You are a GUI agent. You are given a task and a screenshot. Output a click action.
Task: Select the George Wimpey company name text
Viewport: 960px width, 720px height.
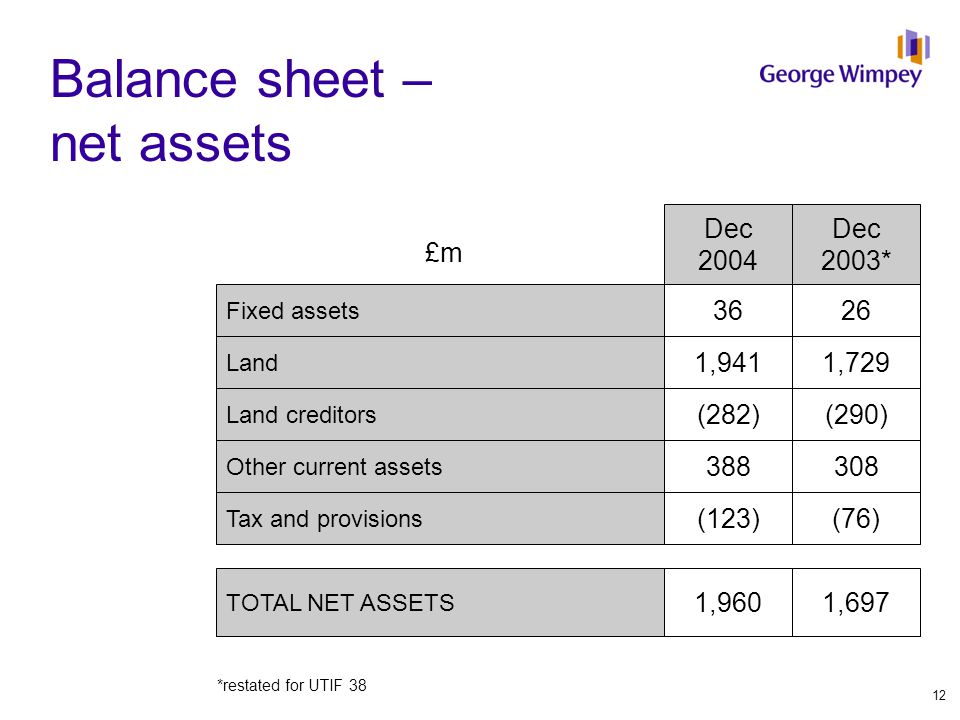pyautogui.click(x=840, y=75)
